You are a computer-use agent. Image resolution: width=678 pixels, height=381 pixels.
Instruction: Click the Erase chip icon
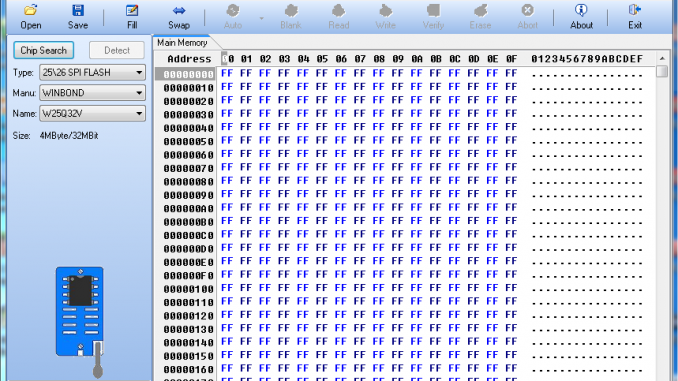click(x=480, y=17)
